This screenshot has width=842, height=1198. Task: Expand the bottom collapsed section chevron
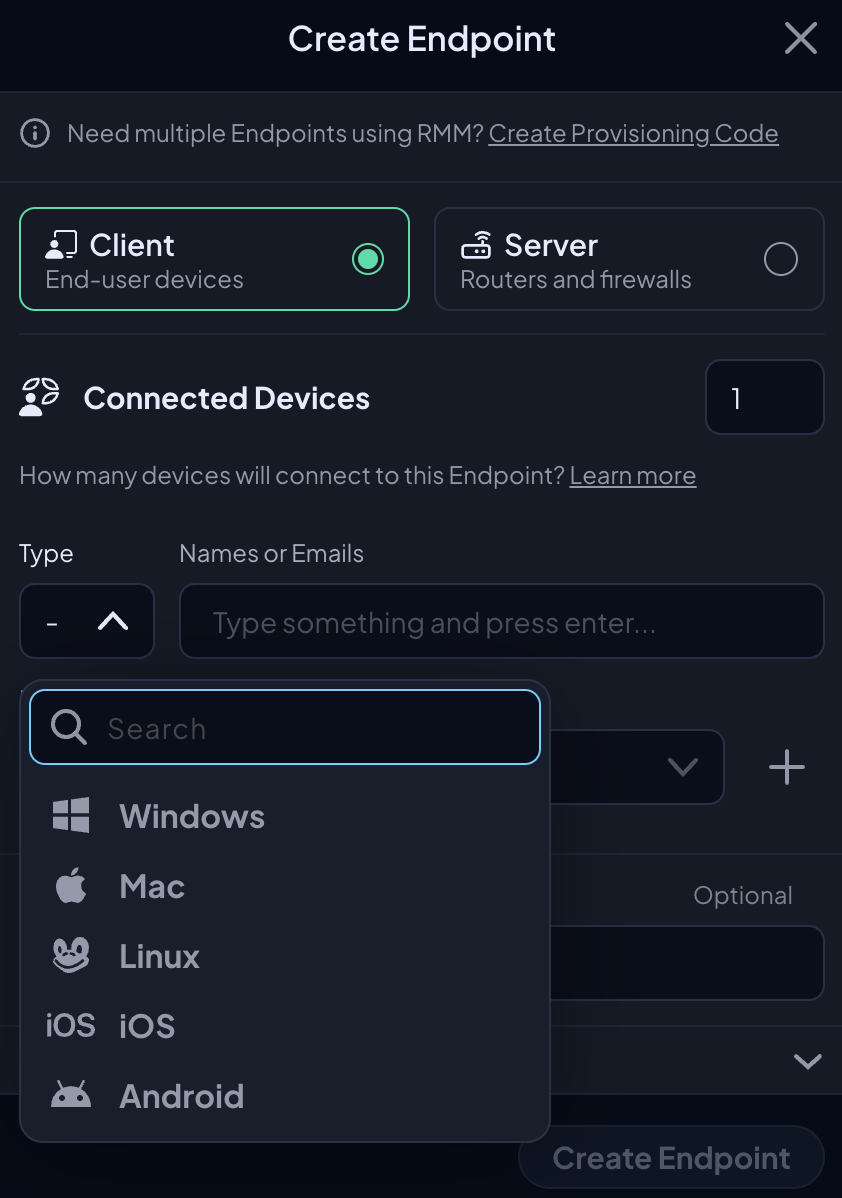(808, 1060)
